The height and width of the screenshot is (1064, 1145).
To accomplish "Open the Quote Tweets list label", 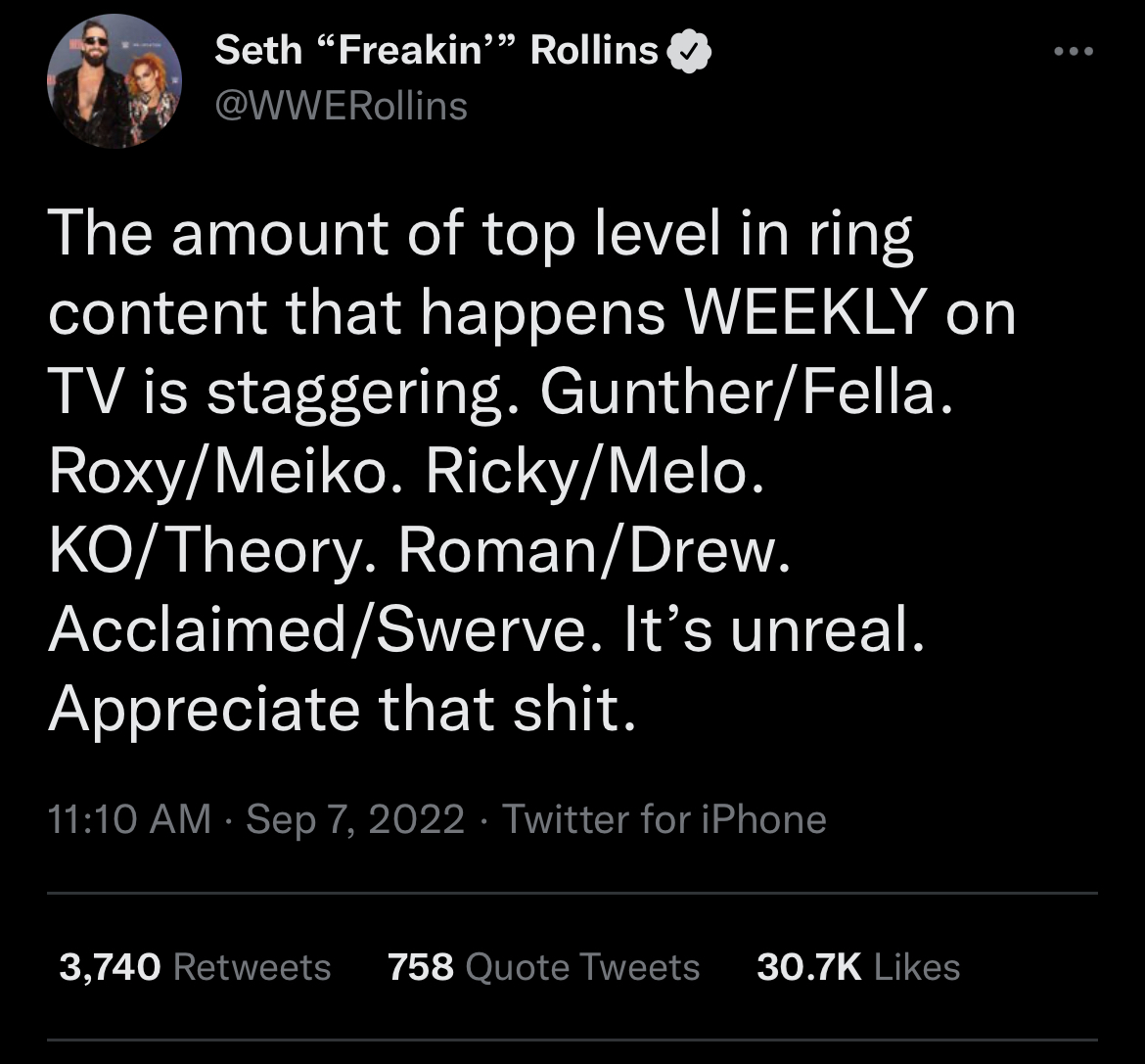I will click(582, 967).
